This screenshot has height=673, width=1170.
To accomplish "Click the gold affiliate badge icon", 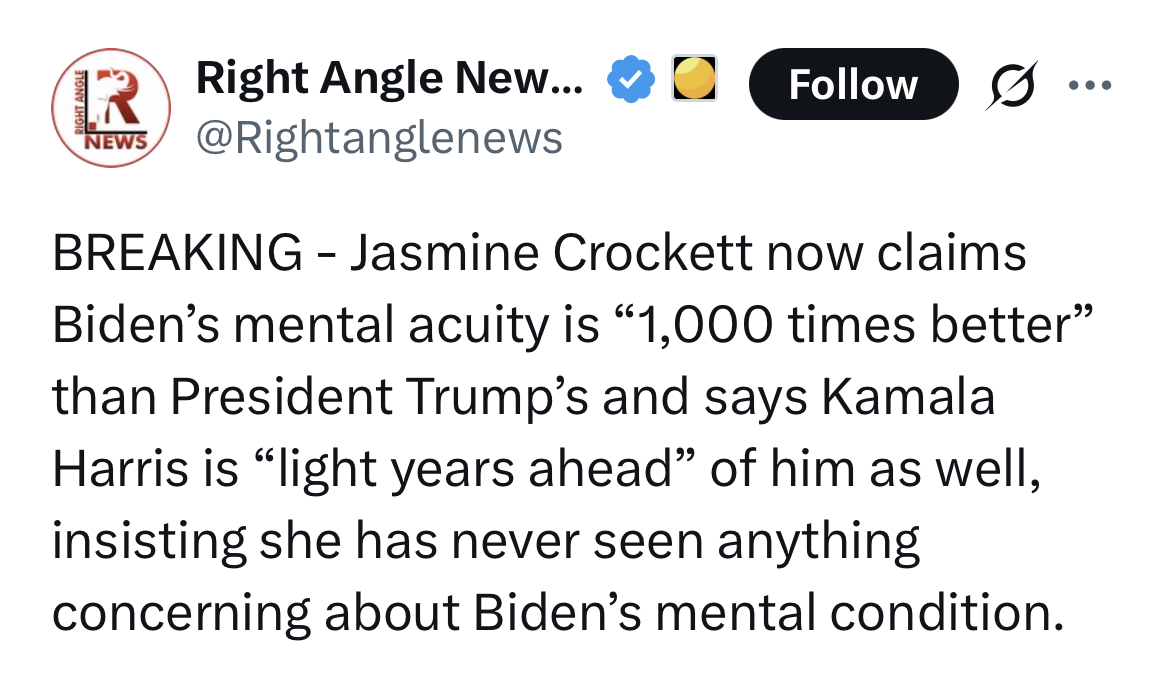I will click(x=692, y=80).
